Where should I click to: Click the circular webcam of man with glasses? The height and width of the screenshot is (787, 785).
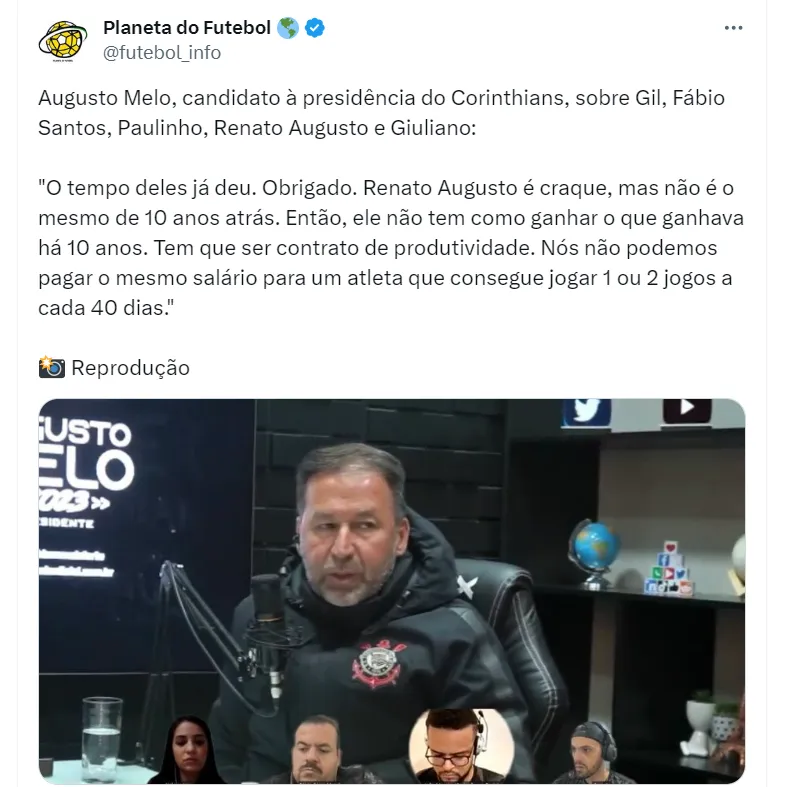click(x=461, y=745)
